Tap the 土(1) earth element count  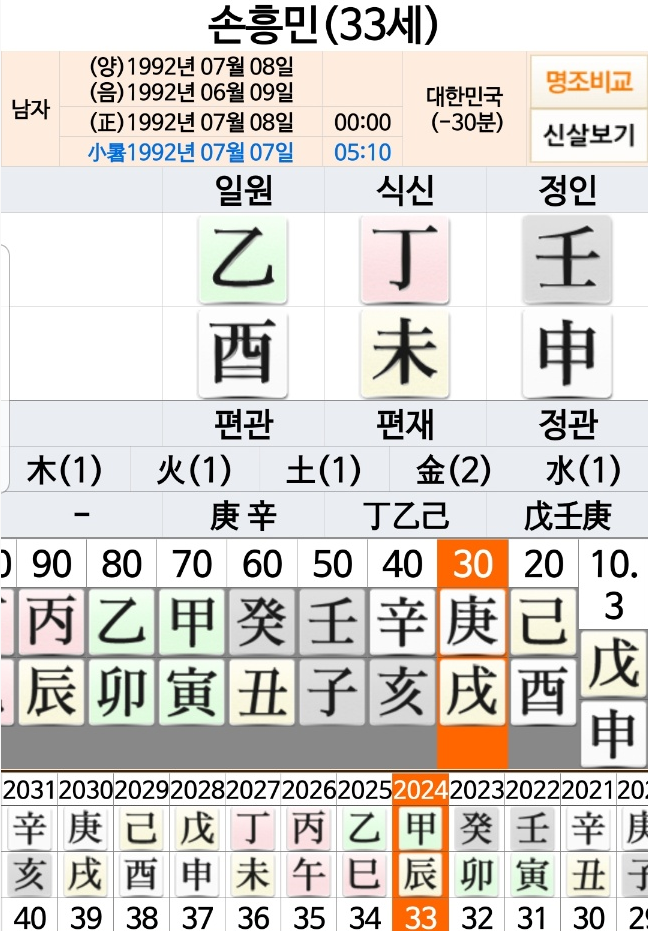[x=324, y=470]
